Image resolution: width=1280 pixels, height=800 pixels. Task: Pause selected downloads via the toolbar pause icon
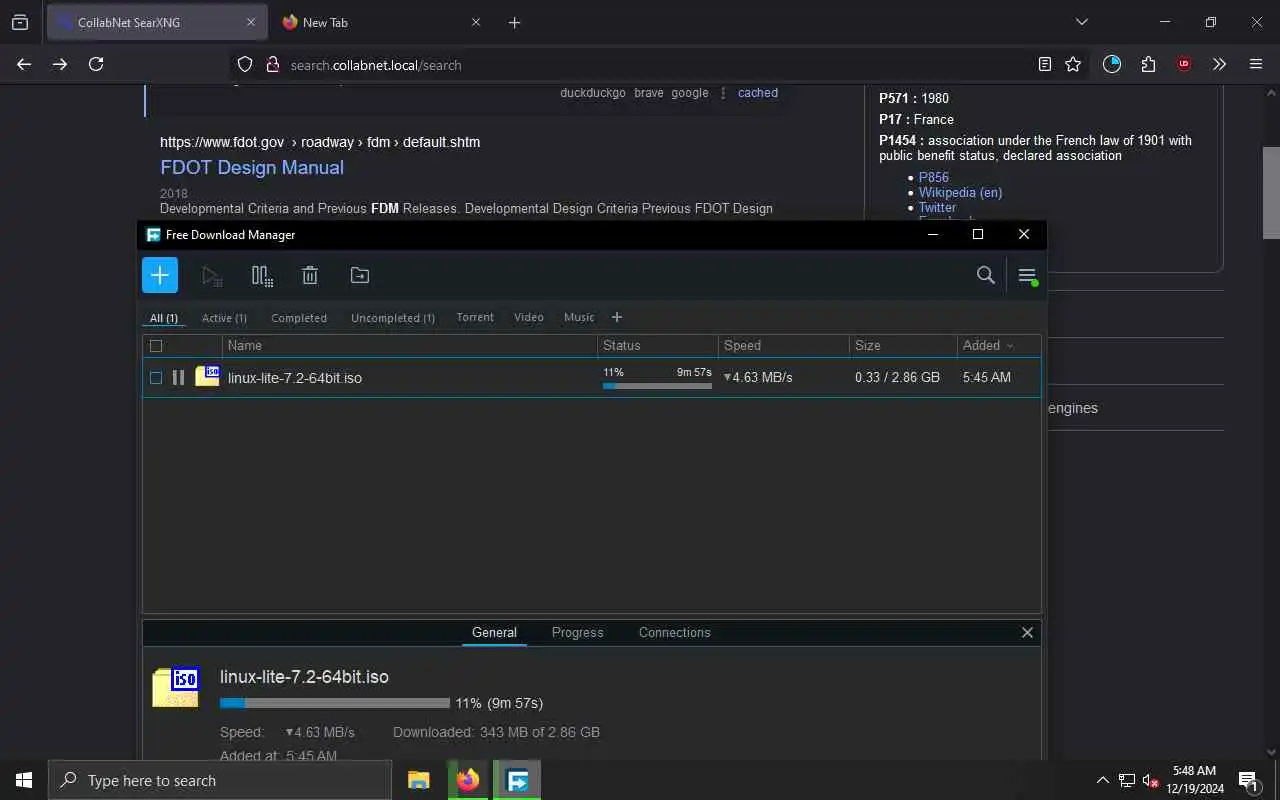click(x=262, y=275)
